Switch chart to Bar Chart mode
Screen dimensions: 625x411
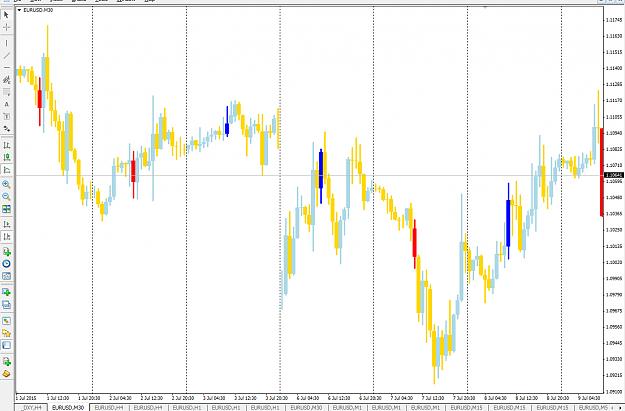click(6, 146)
